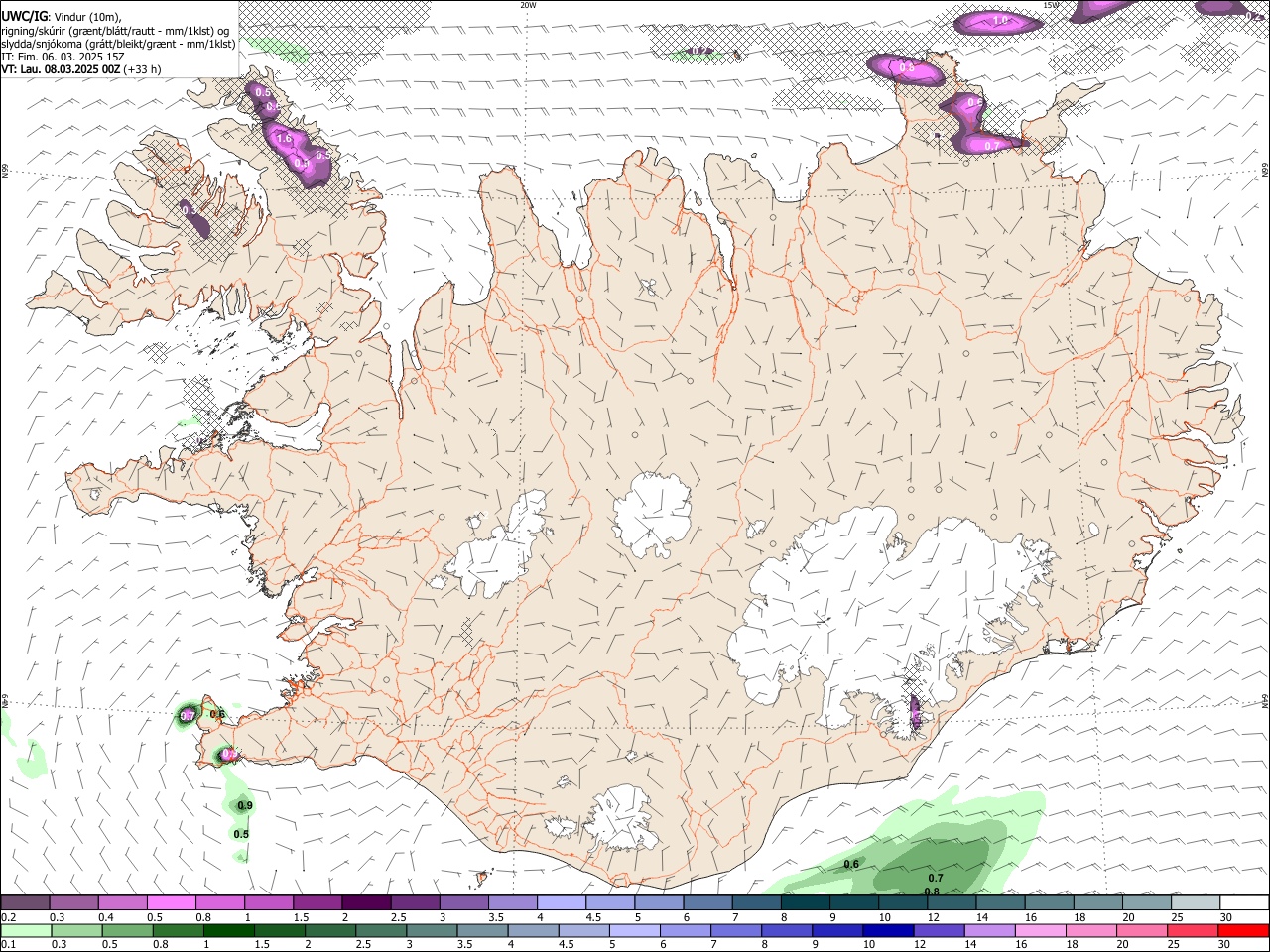Click the '15W' longitude label
The height and width of the screenshot is (952, 1270).
pos(1050,5)
